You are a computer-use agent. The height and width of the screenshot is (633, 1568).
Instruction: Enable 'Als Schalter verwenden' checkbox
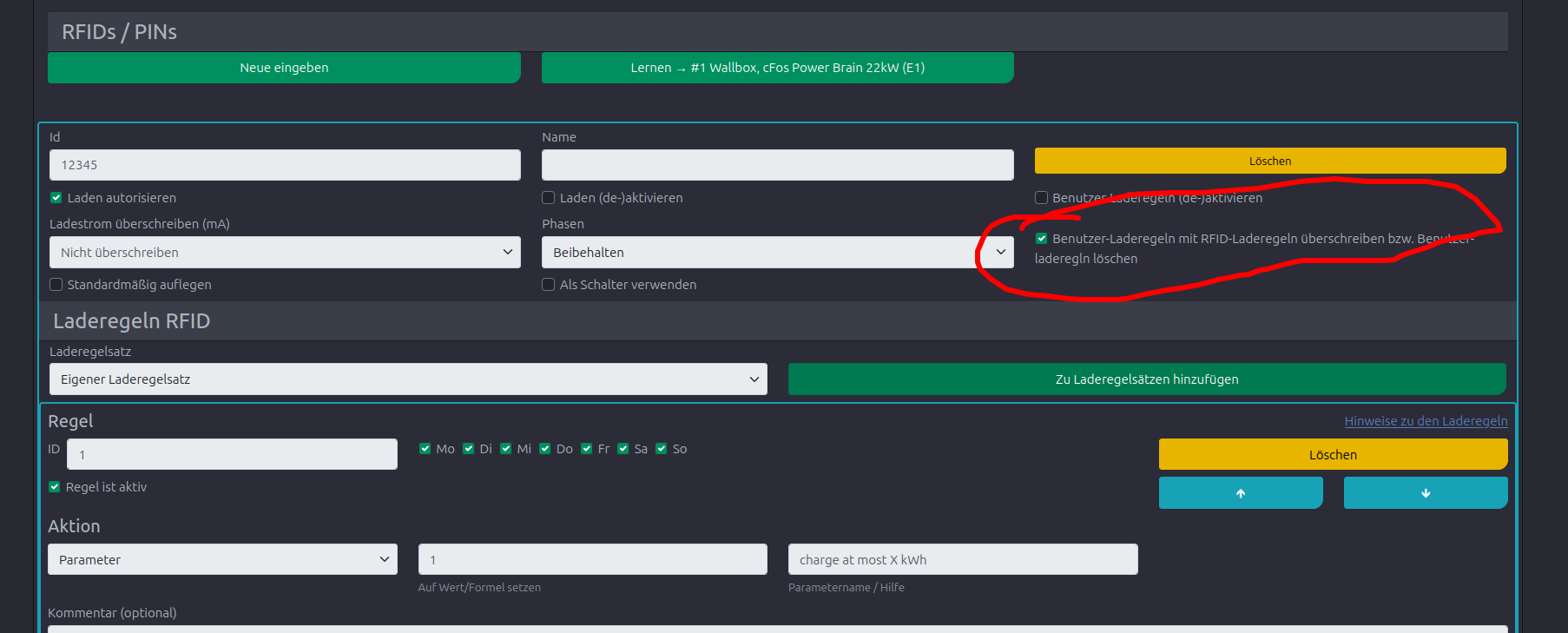pos(549,285)
